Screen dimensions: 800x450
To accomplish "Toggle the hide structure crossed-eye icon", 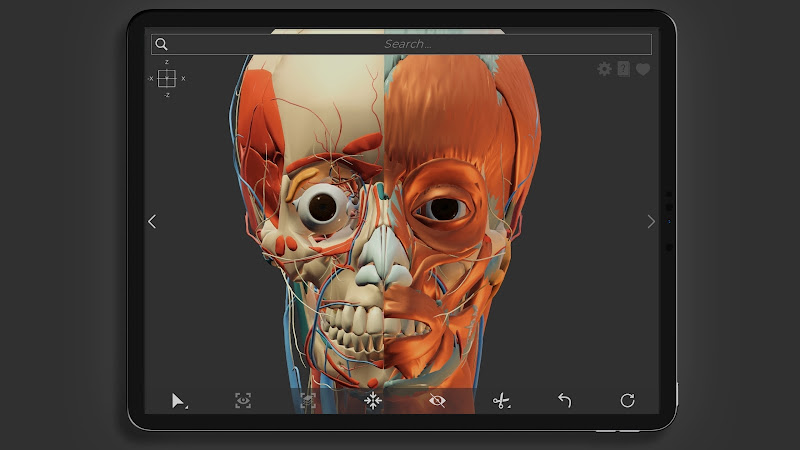I will pos(437,401).
